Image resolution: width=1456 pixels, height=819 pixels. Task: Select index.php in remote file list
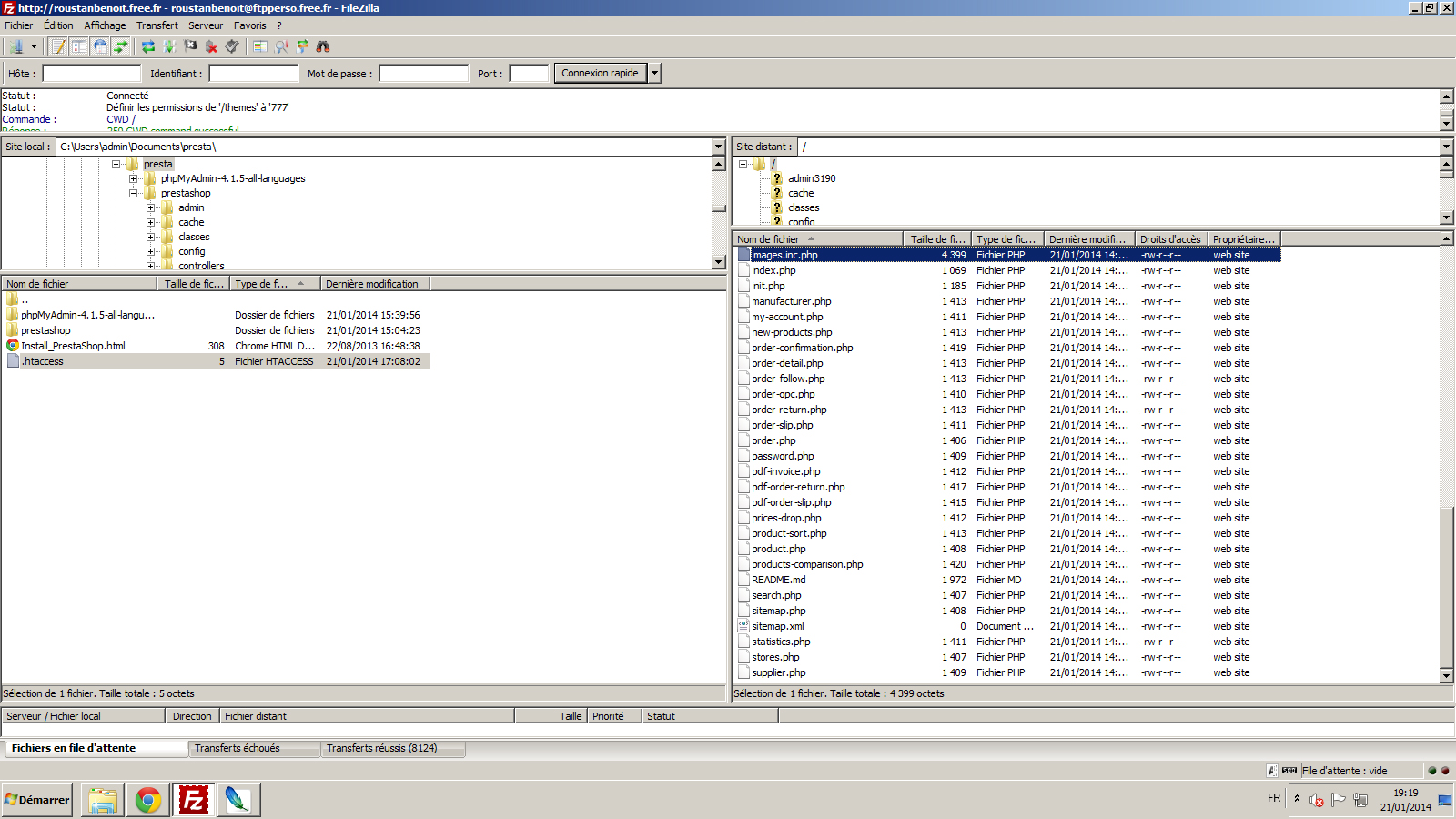pos(1008,270)
